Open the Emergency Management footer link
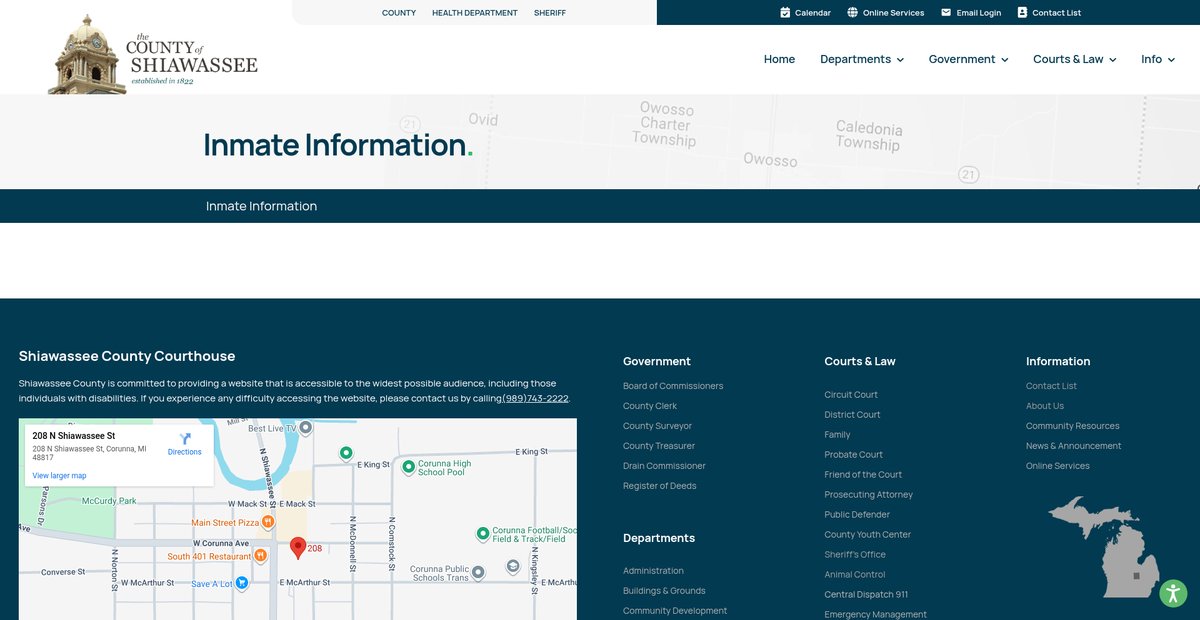 click(x=876, y=615)
